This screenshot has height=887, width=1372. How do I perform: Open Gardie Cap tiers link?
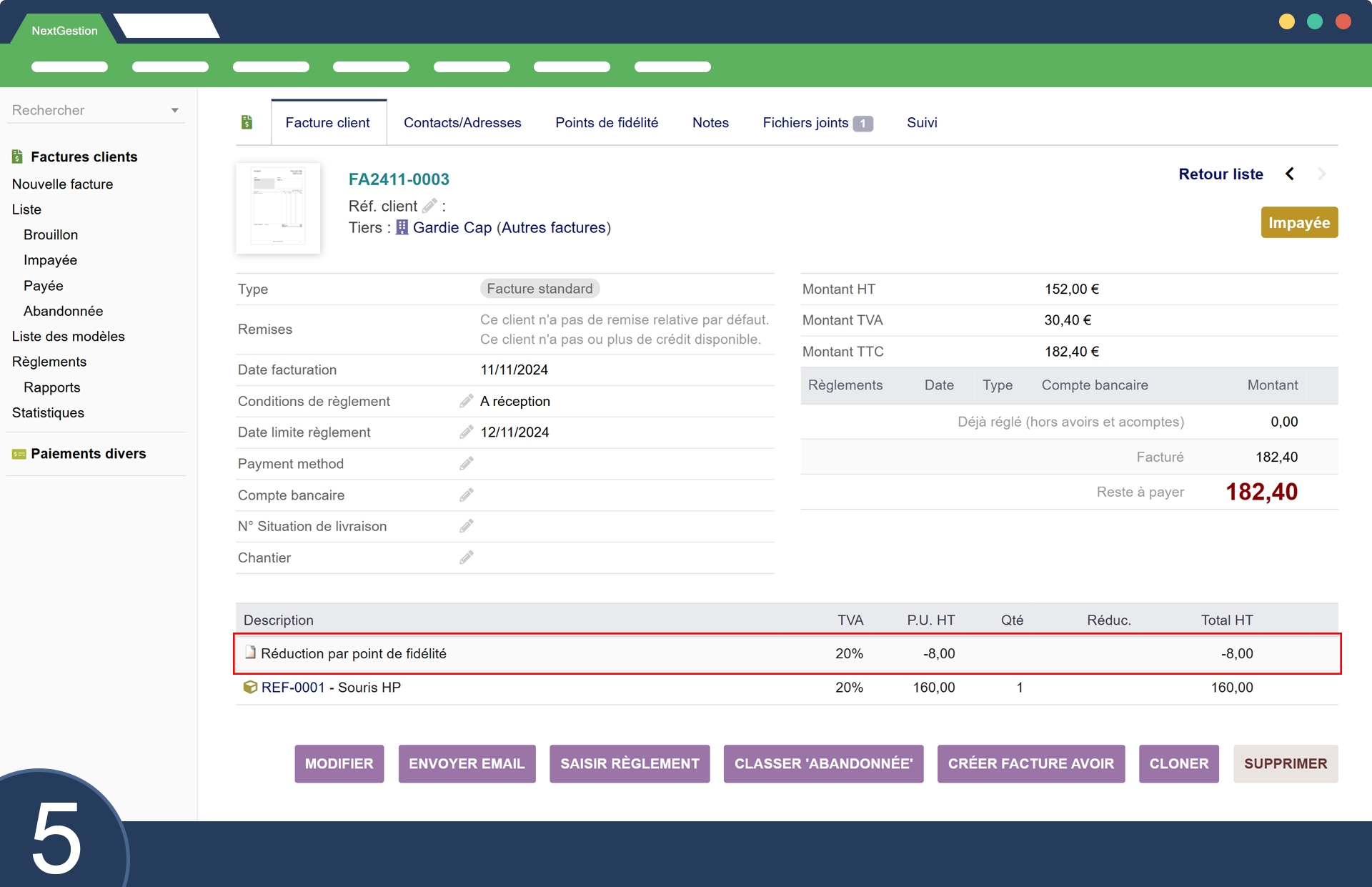[x=452, y=227]
